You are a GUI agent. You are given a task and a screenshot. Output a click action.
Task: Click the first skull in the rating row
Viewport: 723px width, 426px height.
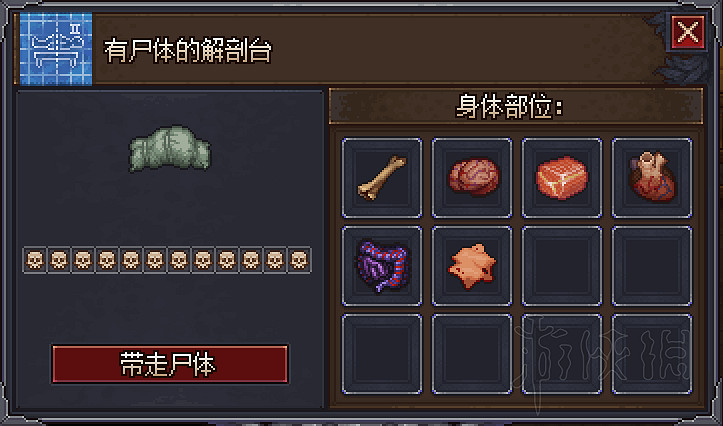35,260
